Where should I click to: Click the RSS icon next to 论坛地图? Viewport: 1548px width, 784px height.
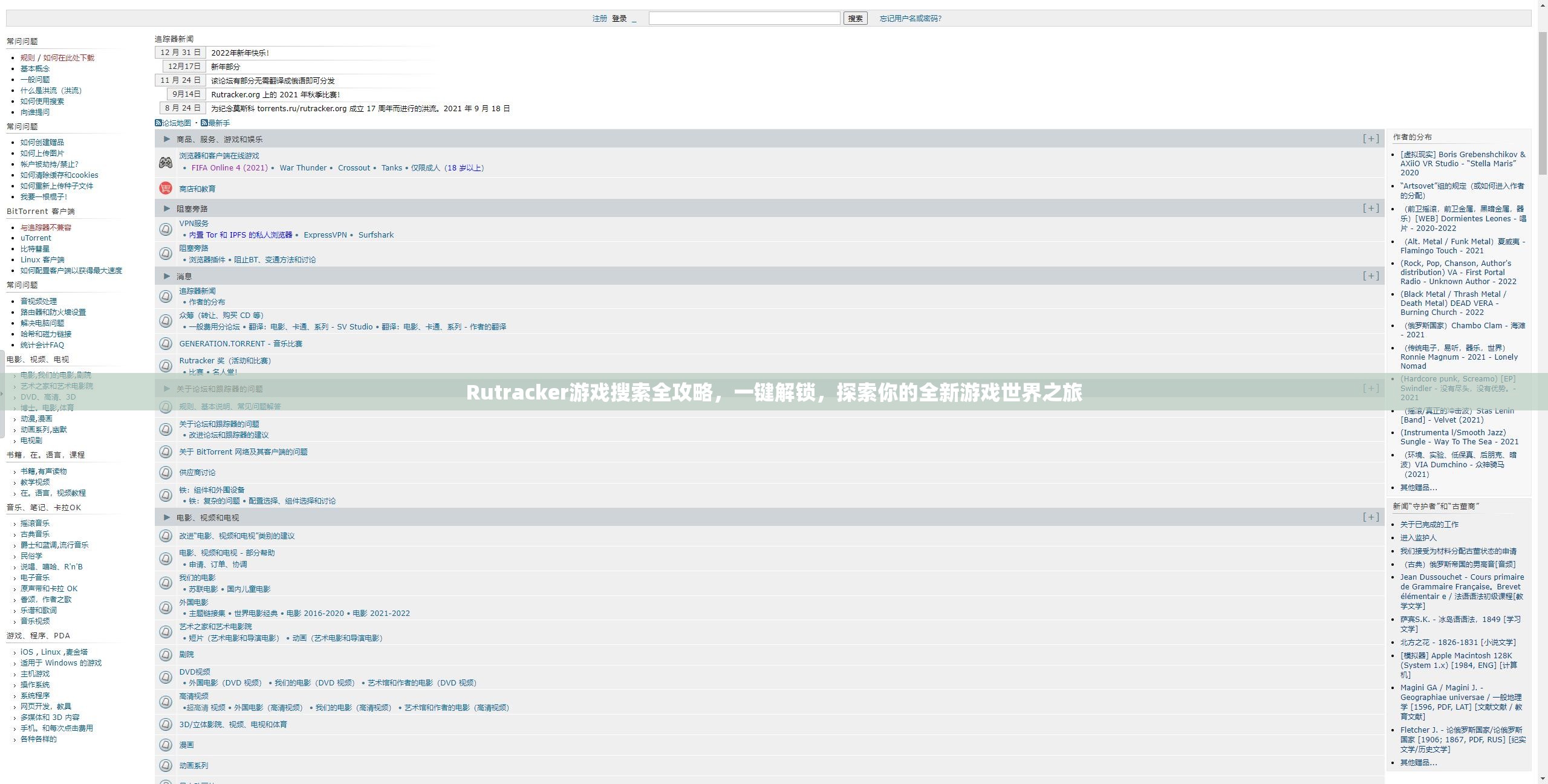pyautogui.click(x=158, y=123)
